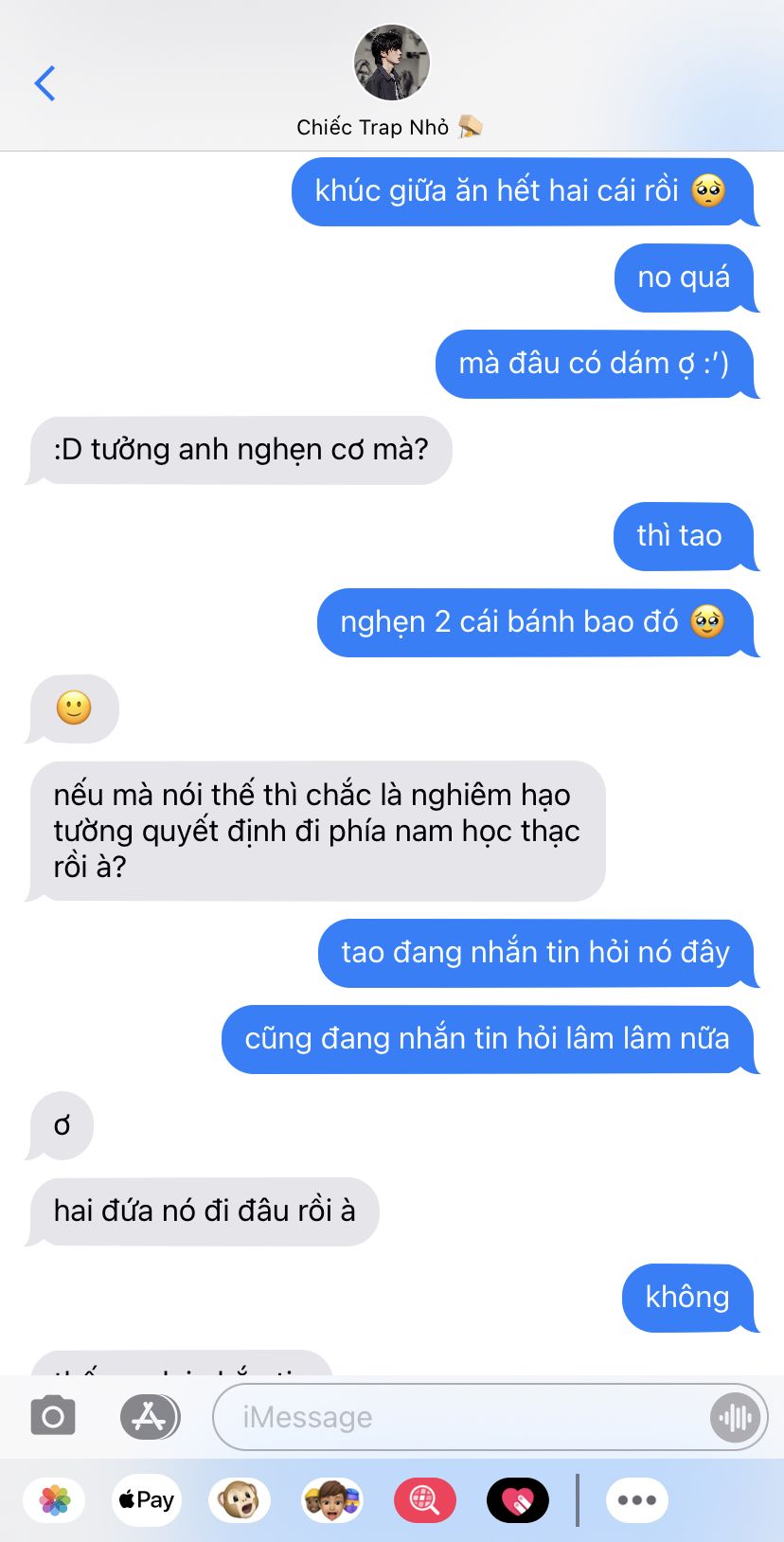Focus the iMessage text input field
Screen dimensions: 784x1542
point(462,1417)
